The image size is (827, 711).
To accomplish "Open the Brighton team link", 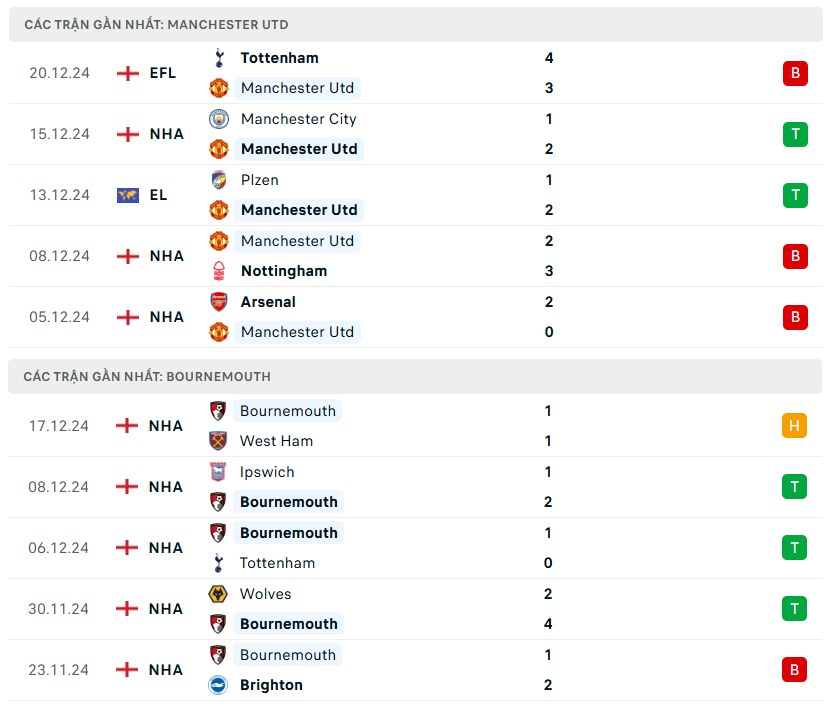I will coord(271,685).
